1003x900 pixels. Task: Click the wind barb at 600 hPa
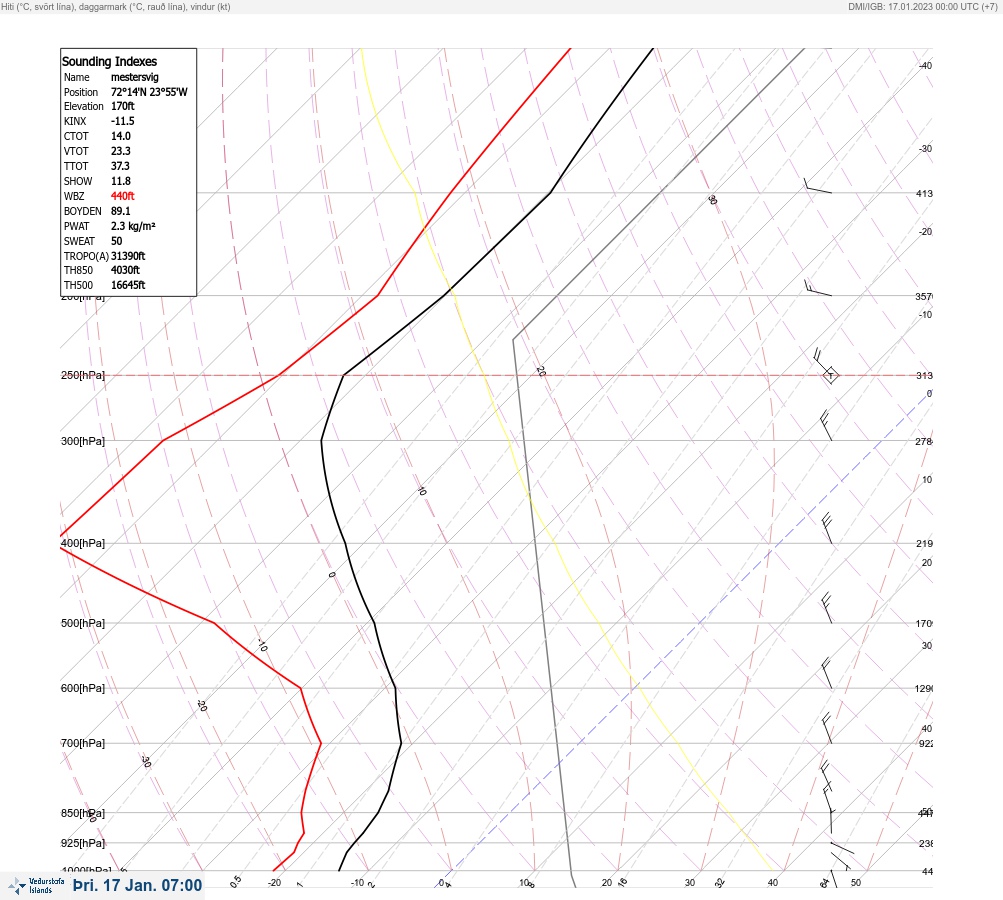click(826, 673)
